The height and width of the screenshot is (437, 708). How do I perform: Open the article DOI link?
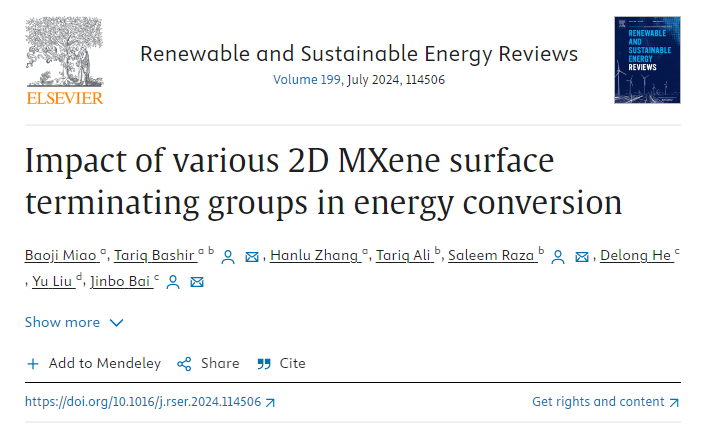coord(143,402)
